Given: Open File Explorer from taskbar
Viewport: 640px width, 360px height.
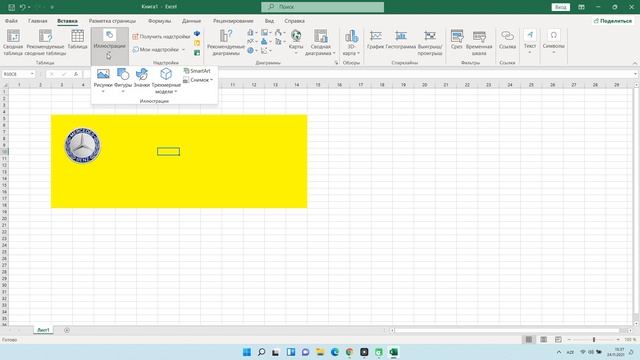Looking at the screenshot, I should click(x=320, y=352).
